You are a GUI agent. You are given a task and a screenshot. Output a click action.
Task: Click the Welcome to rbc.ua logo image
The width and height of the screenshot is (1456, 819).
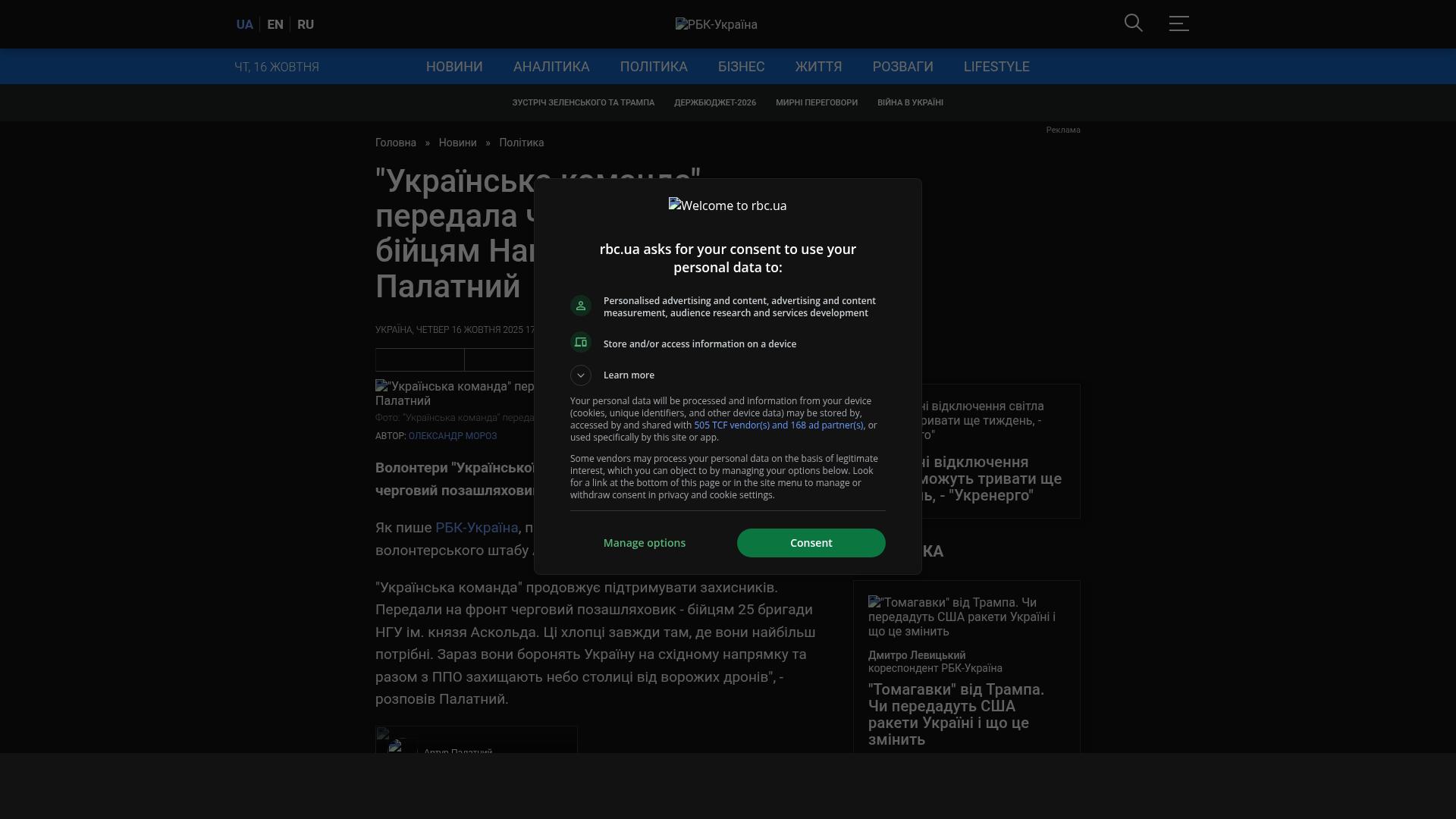coord(727,206)
